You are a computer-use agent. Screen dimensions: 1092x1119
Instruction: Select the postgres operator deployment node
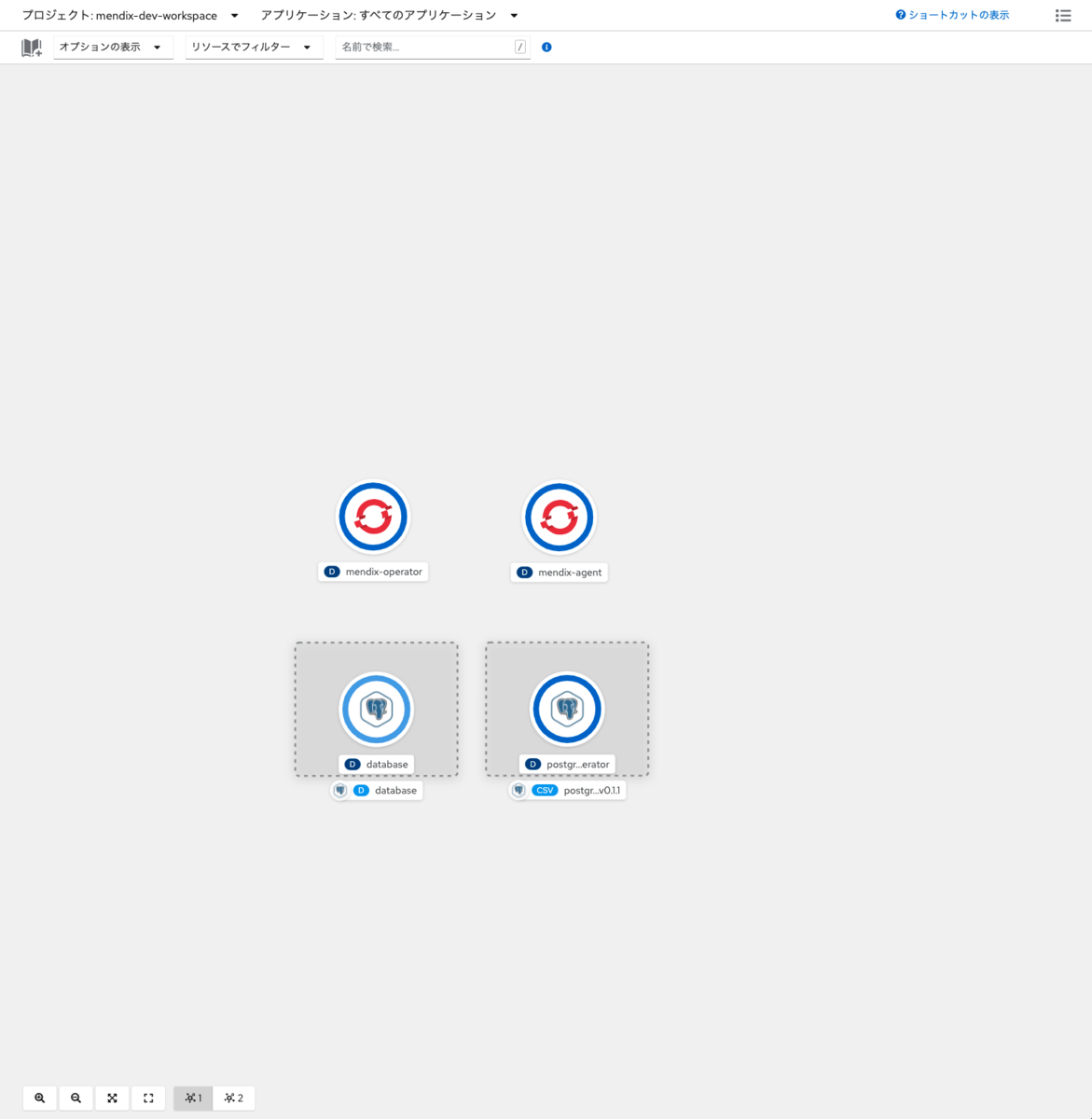(x=567, y=710)
